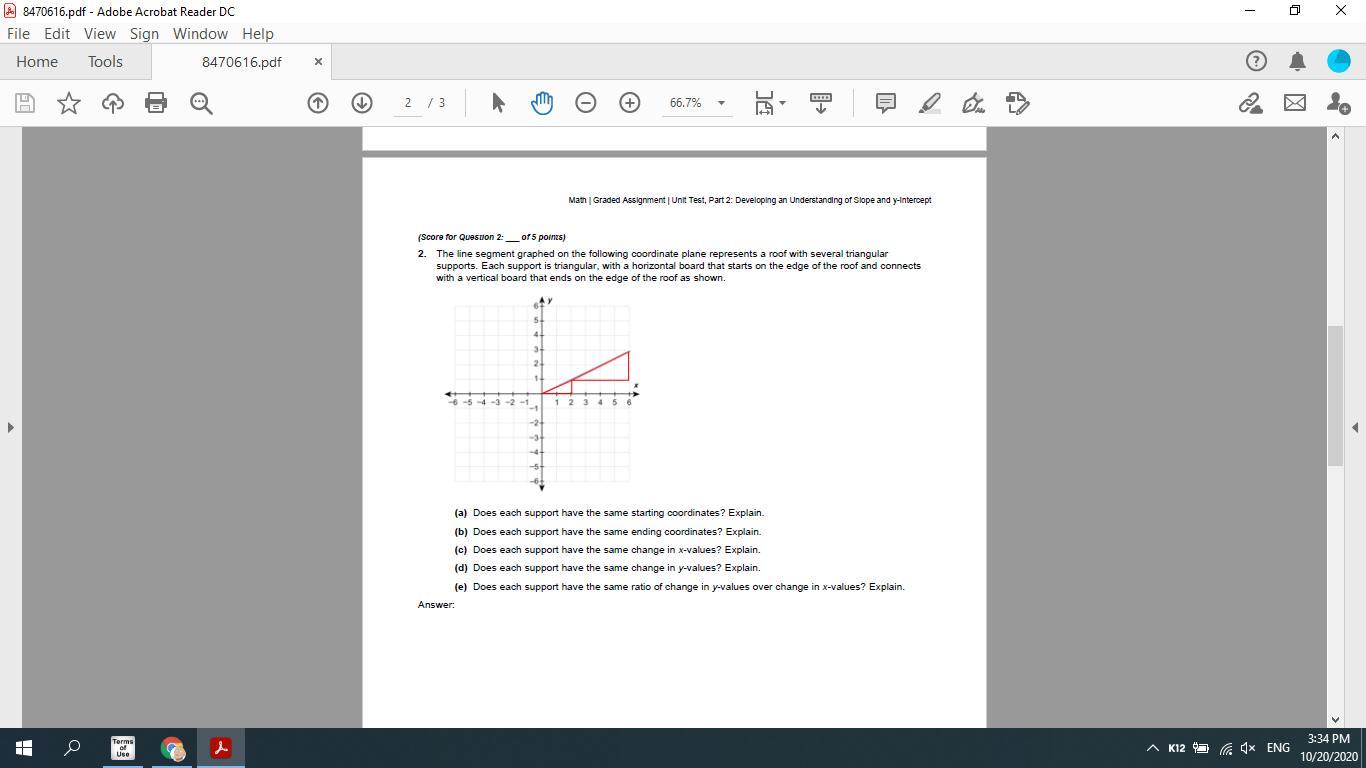Click the current page number field
The width and height of the screenshot is (1366, 768).
pos(408,103)
